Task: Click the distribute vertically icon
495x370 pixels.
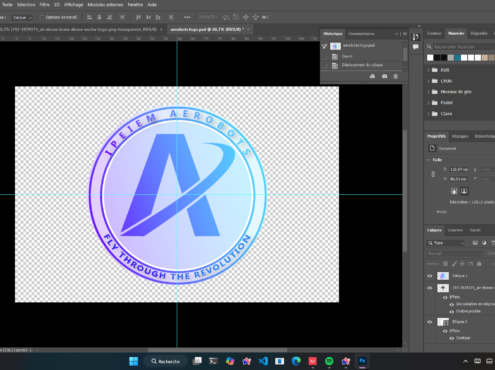Action: click(x=171, y=17)
